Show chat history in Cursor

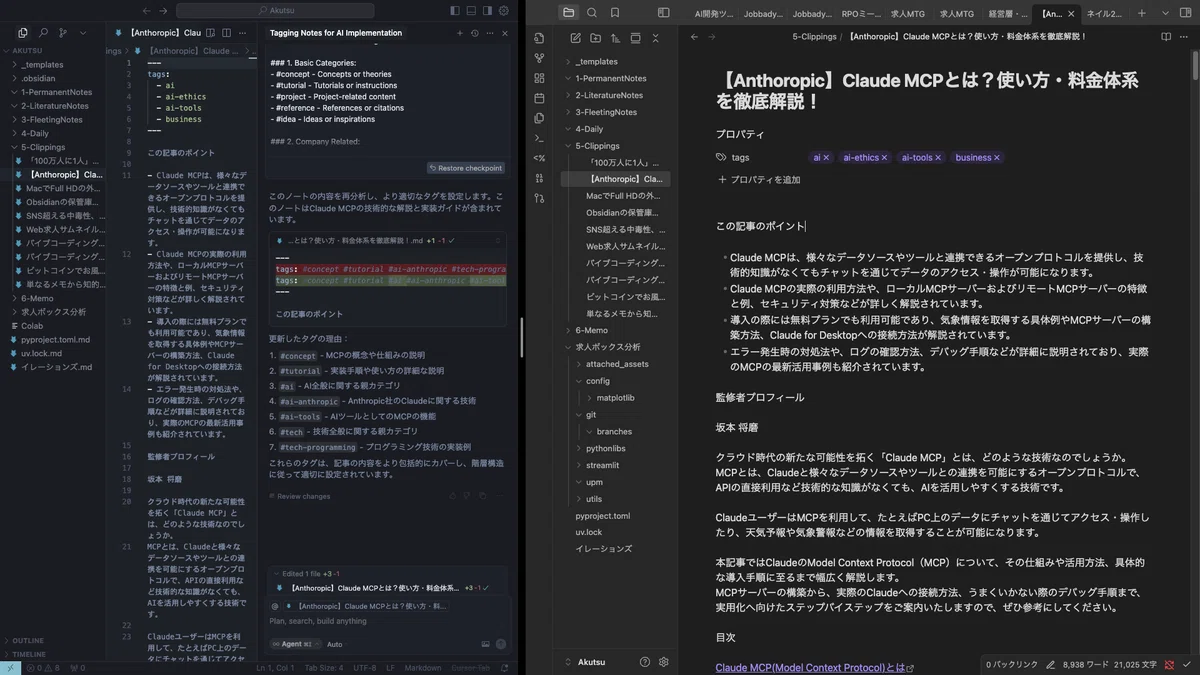[474, 33]
